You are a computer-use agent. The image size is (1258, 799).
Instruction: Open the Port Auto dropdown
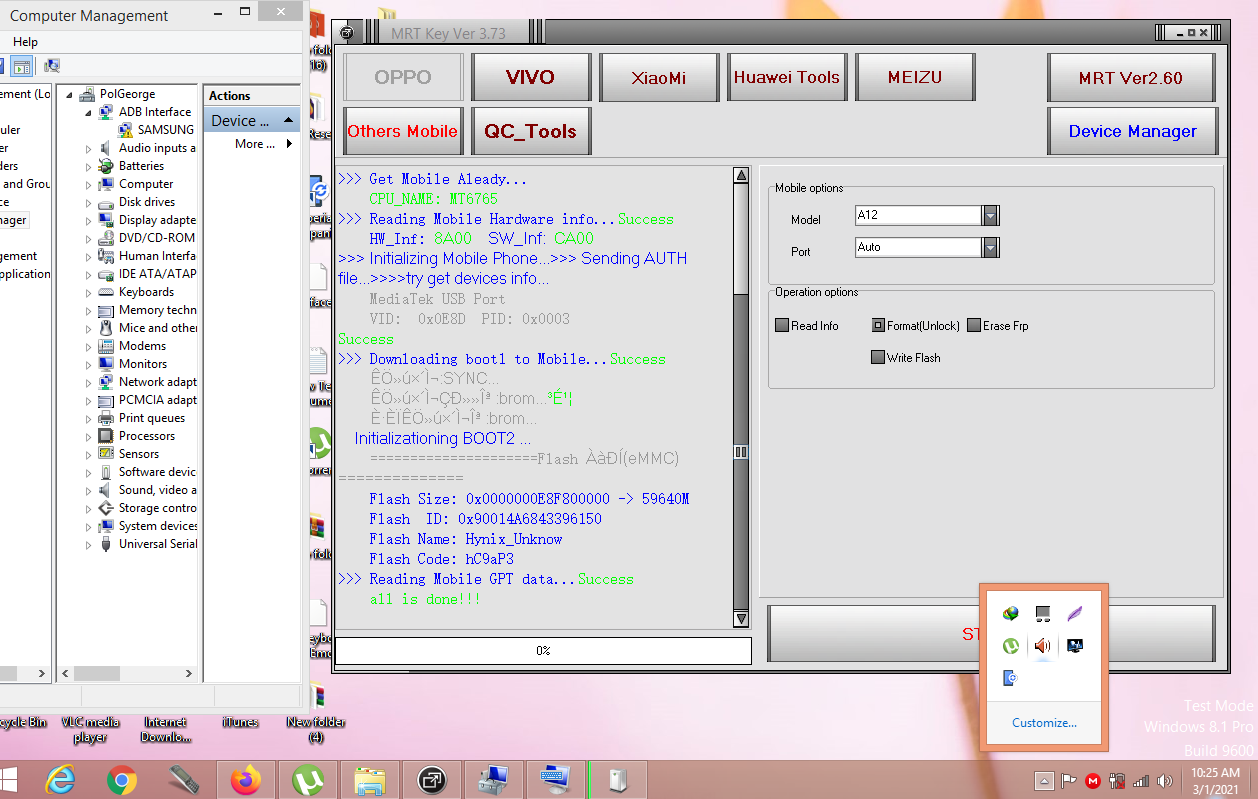pyautogui.click(x=990, y=247)
